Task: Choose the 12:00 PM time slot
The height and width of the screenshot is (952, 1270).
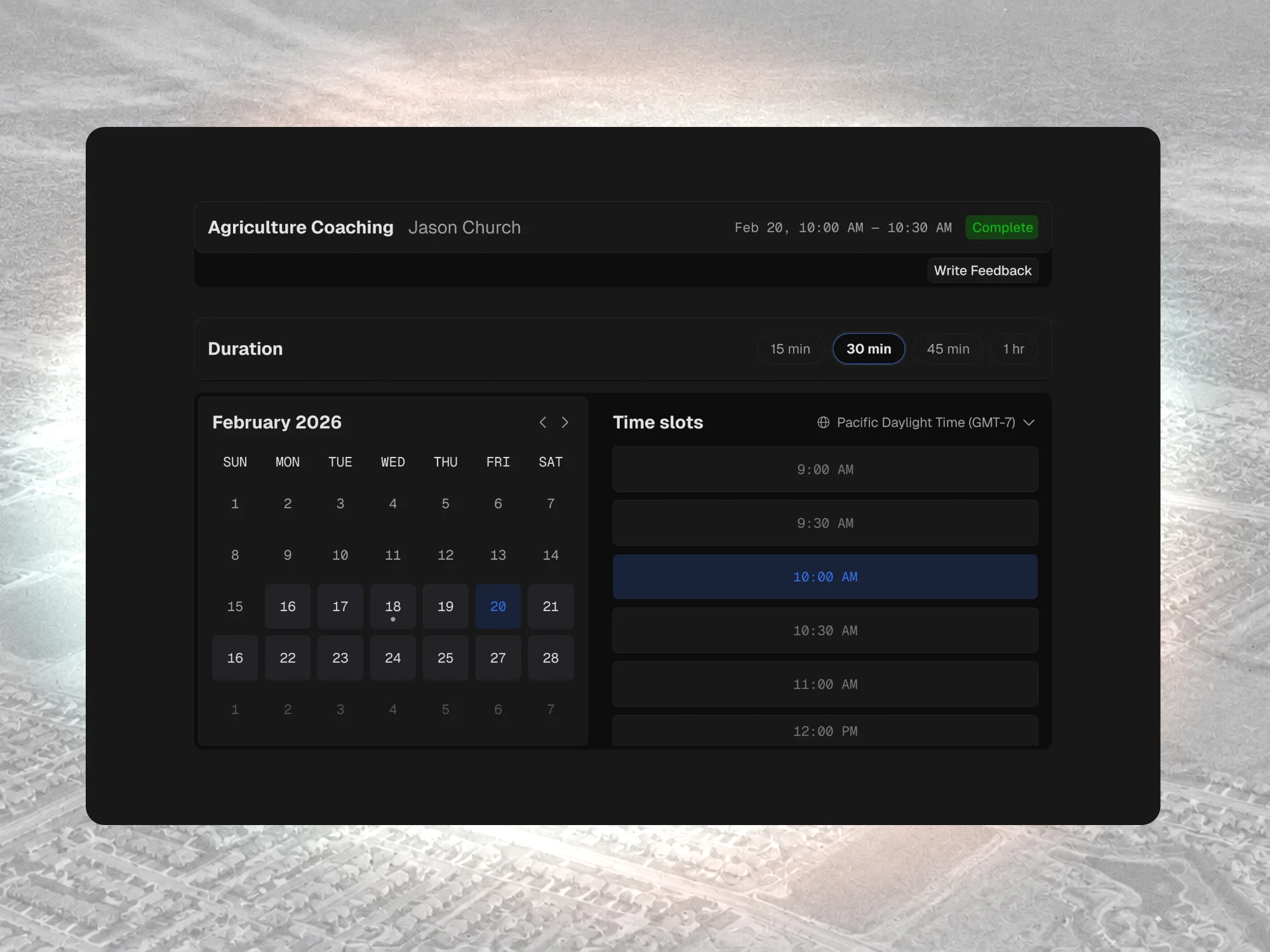Action: point(825,731)
